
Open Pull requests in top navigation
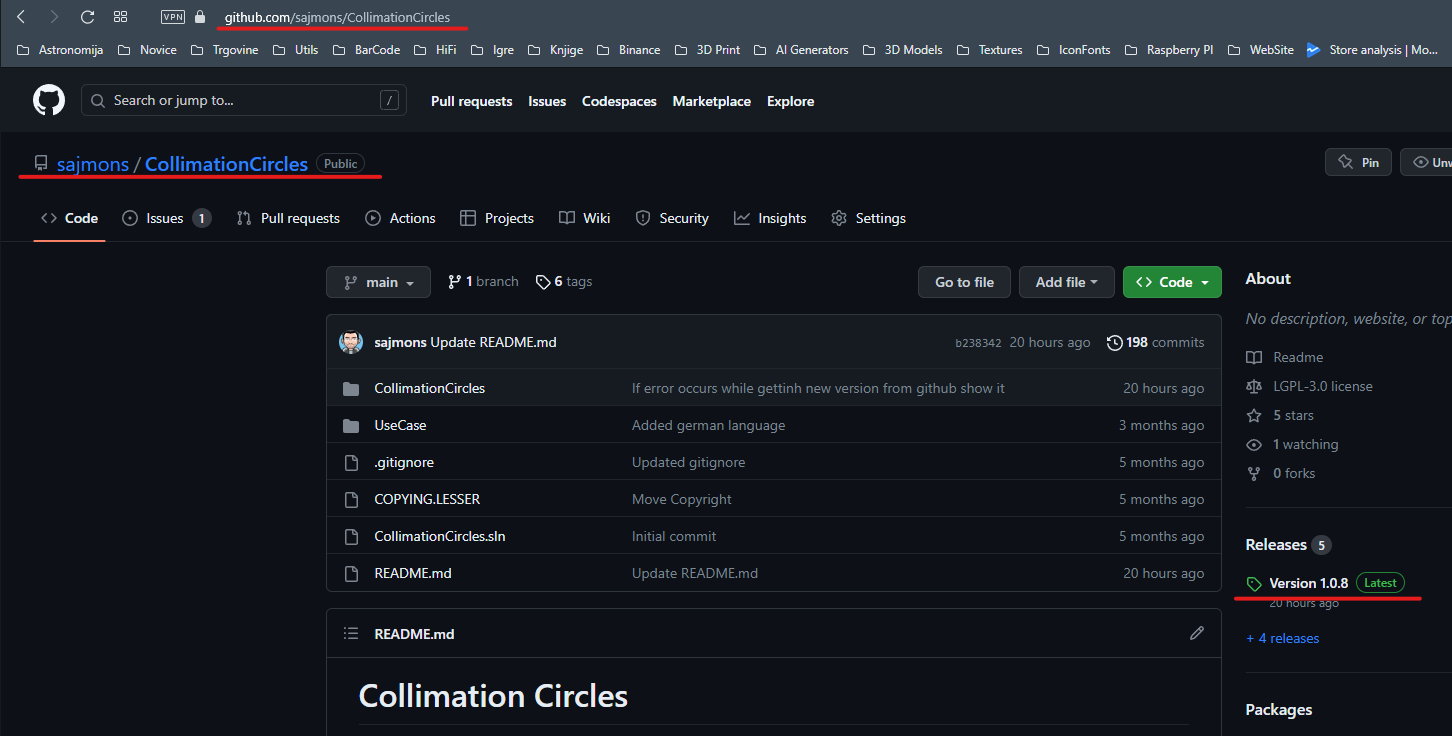click(x=471, y=101)
